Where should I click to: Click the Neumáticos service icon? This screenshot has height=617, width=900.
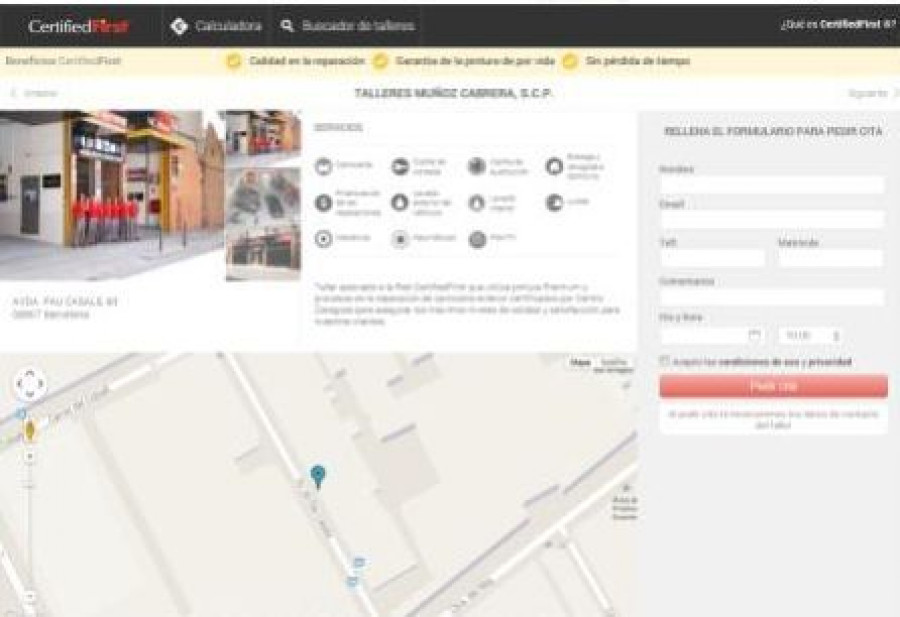(x=400, y=239)
